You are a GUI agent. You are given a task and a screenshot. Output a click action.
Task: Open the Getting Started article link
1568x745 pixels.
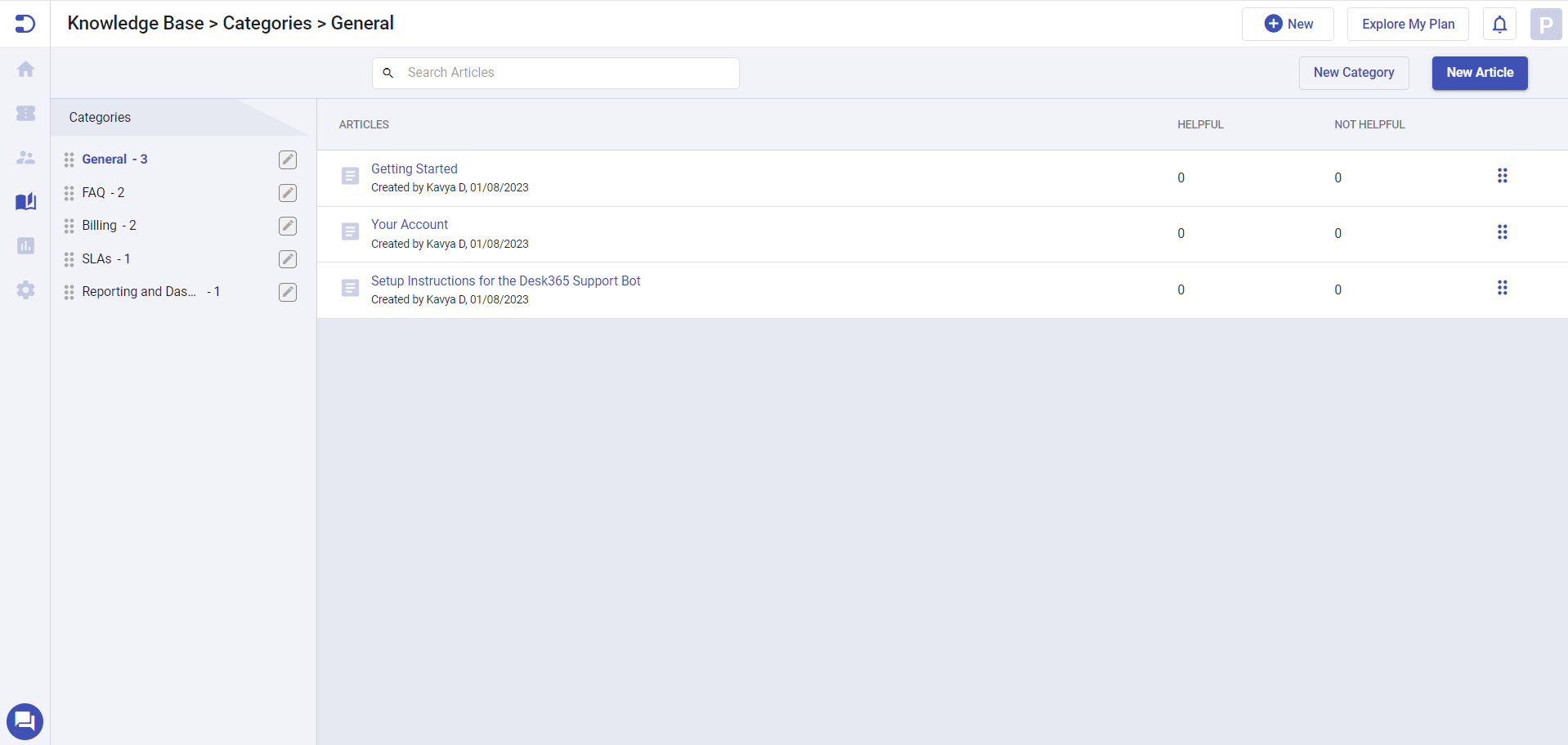pos(414,168)
